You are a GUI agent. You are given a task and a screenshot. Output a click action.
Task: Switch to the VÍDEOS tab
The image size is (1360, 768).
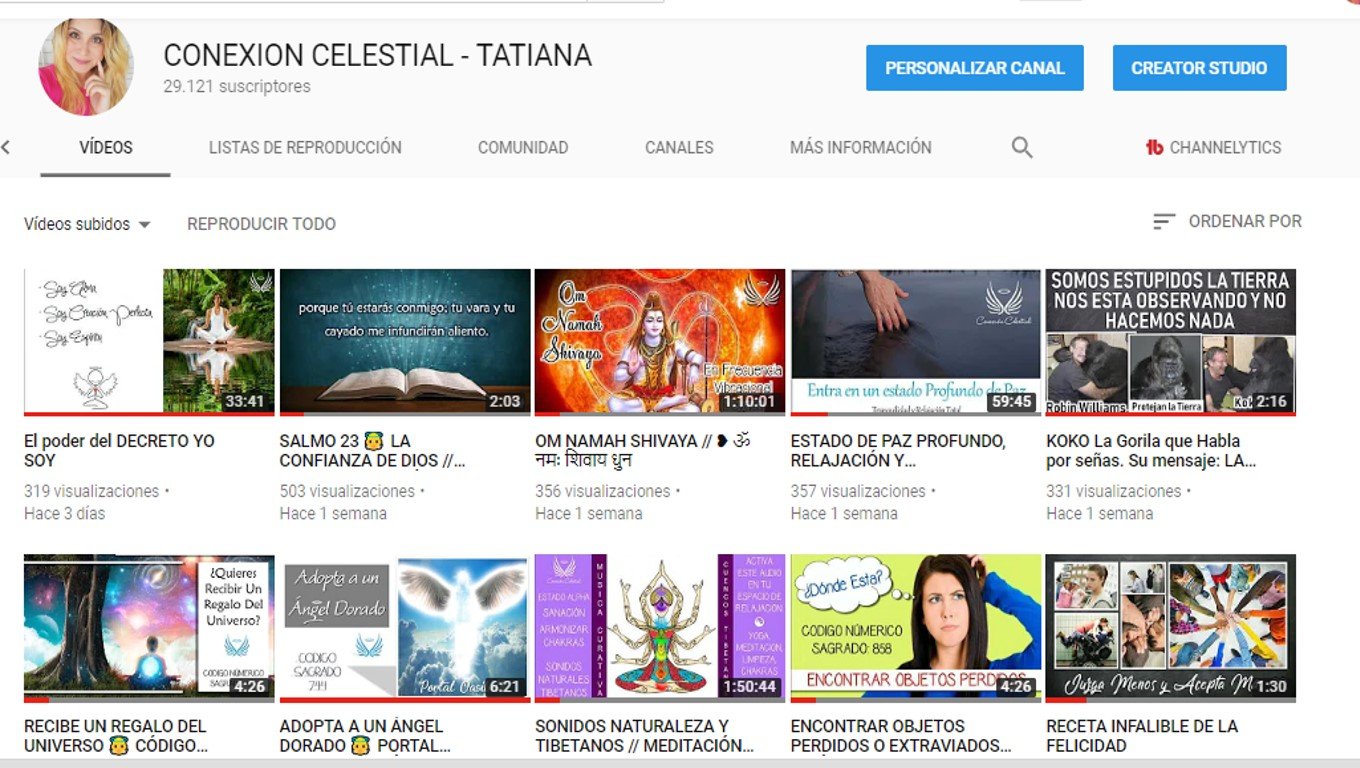coord(106,147)
